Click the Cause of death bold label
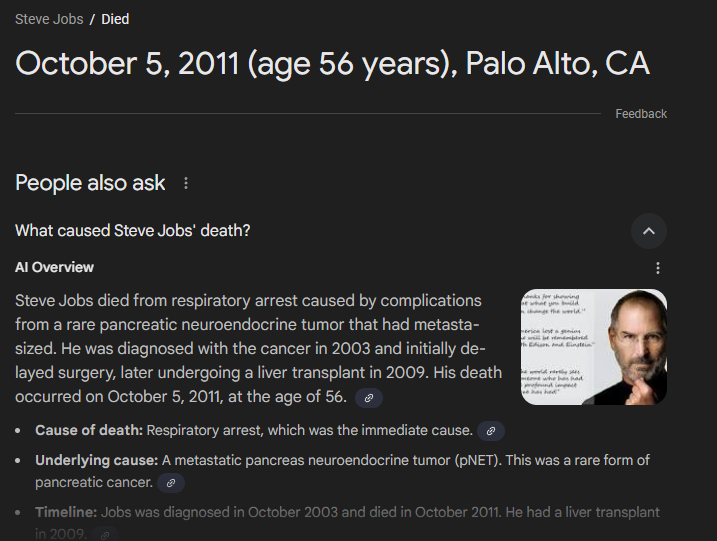Viewport: 717px width, 541px height. [x=89, y=430]
